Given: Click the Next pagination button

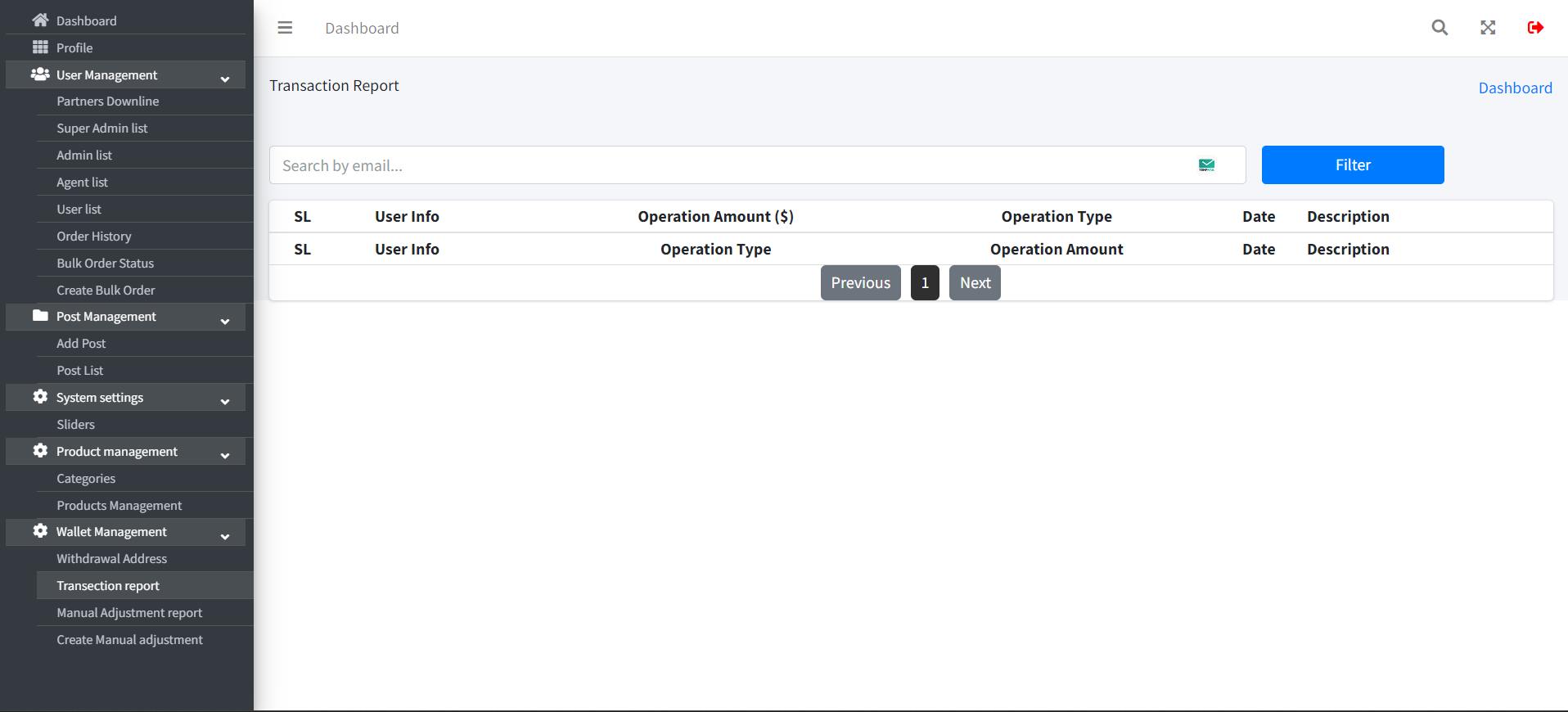Looking at the screenshot, I should (x=975, y=283).
